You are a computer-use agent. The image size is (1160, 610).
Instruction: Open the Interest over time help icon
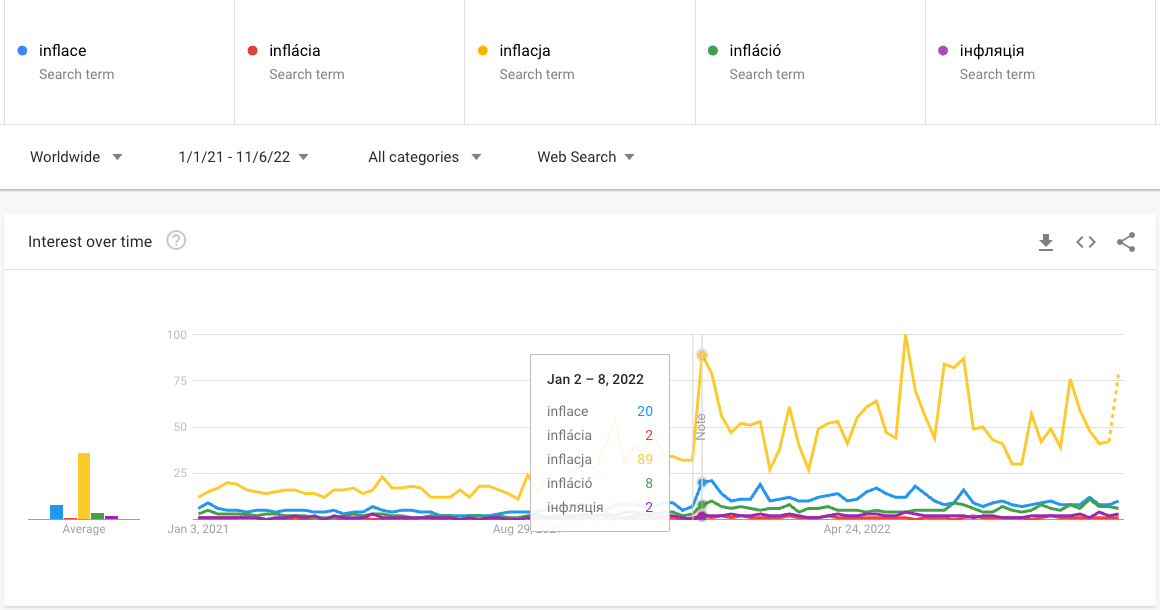[x=176, y=241]
